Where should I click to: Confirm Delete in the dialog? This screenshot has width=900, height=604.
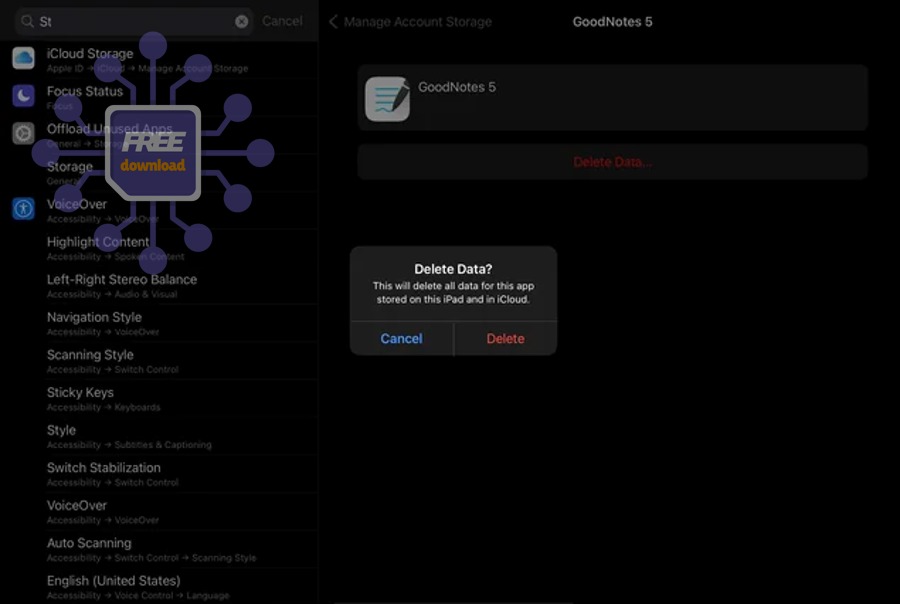point(505,339)
